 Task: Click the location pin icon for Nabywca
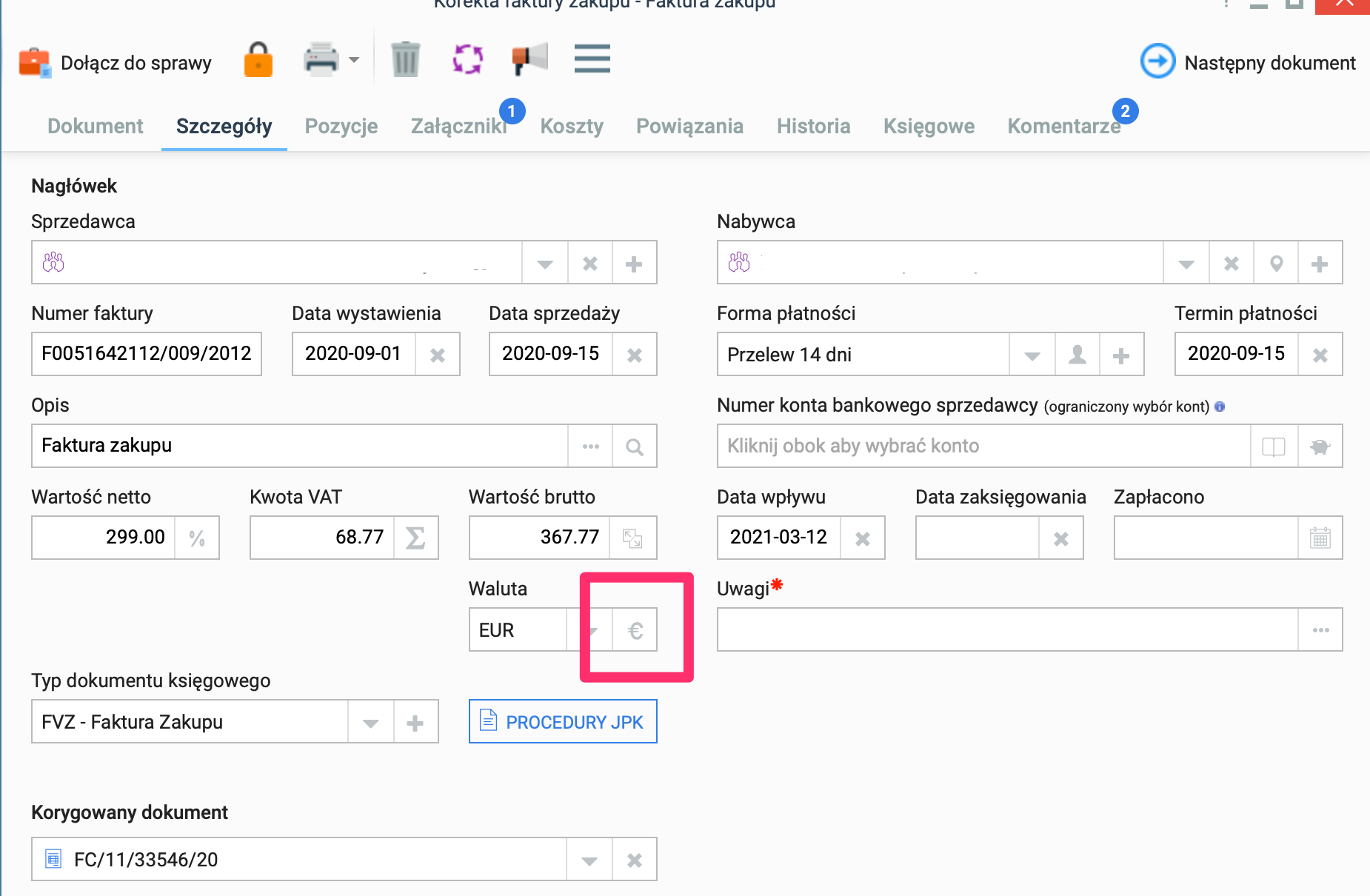point(1276,263)
